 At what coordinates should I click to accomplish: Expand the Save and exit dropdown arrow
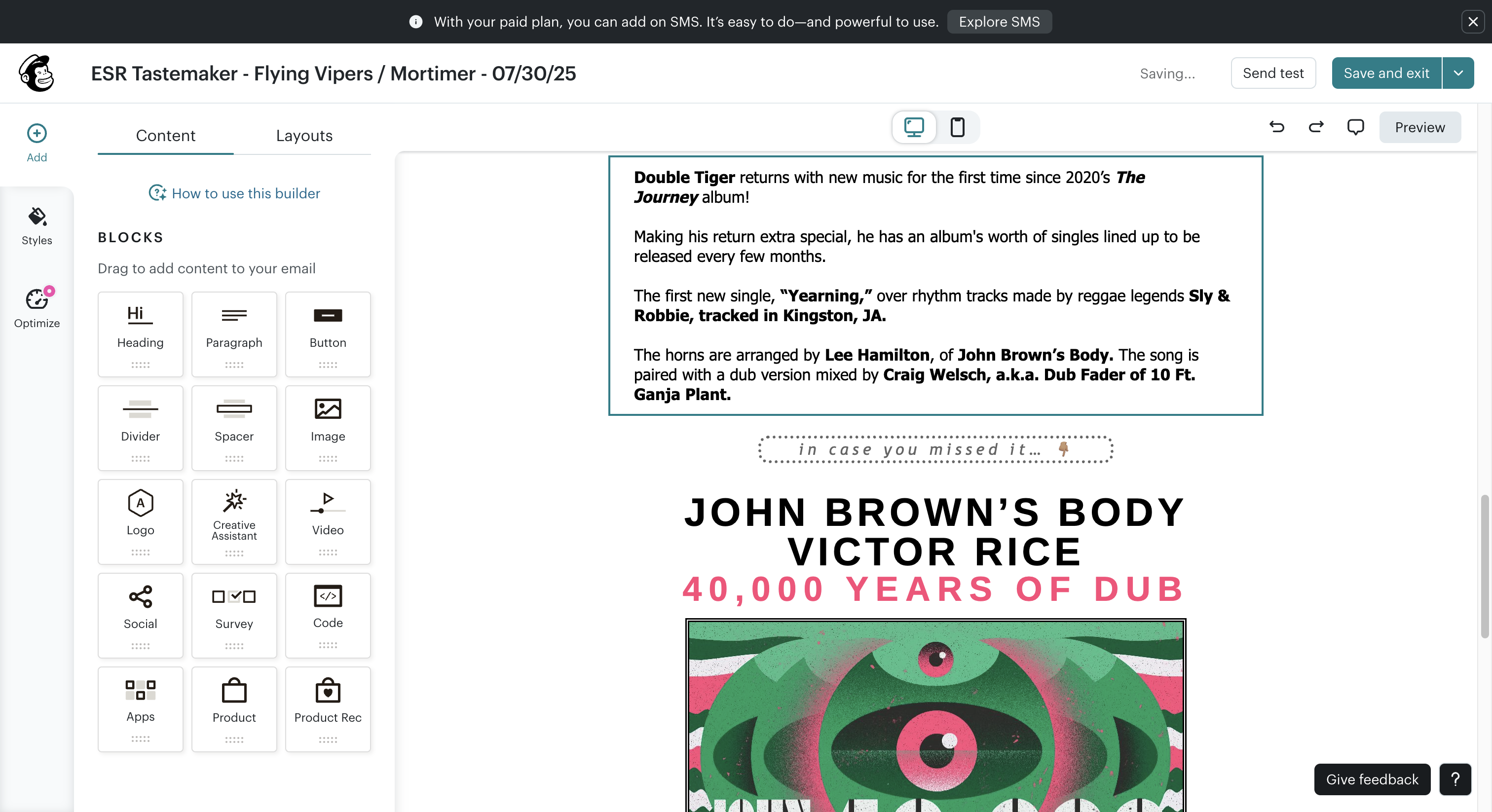[x=1458, y=73]
